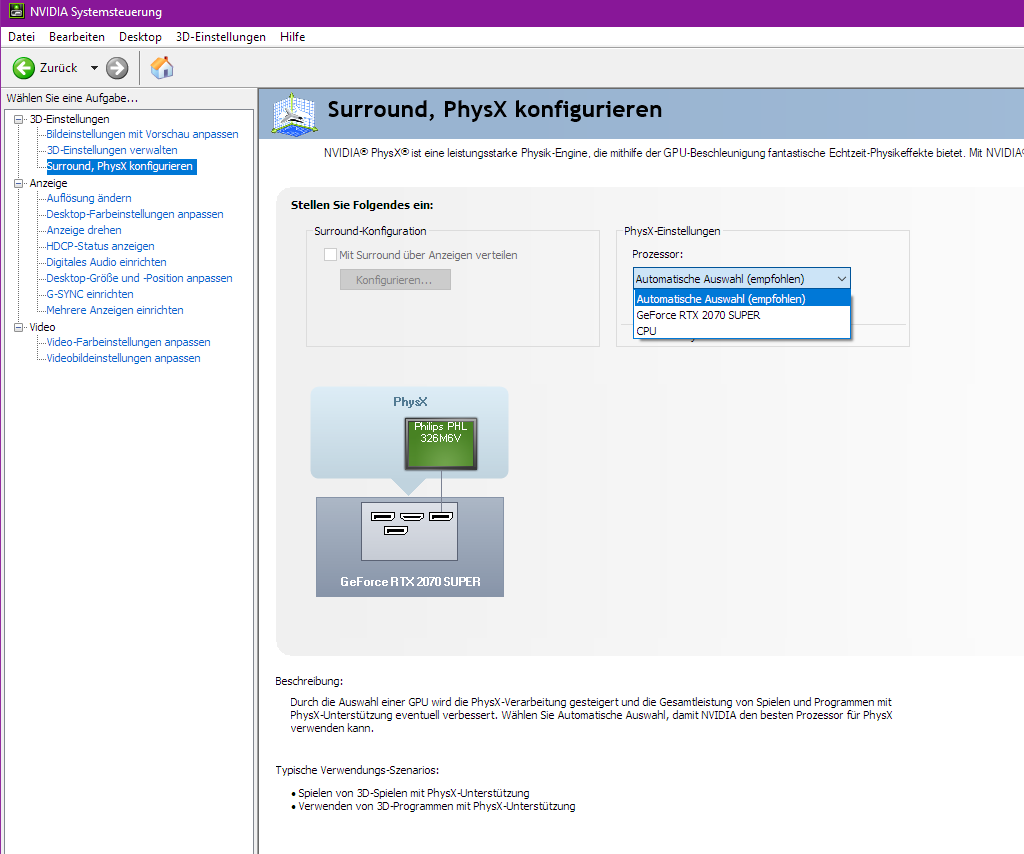The height and width of the screenshot is (854, 1024).
Task: Click the Wählen Sie eine Aufgabe... header
Action: coord(72,98)
